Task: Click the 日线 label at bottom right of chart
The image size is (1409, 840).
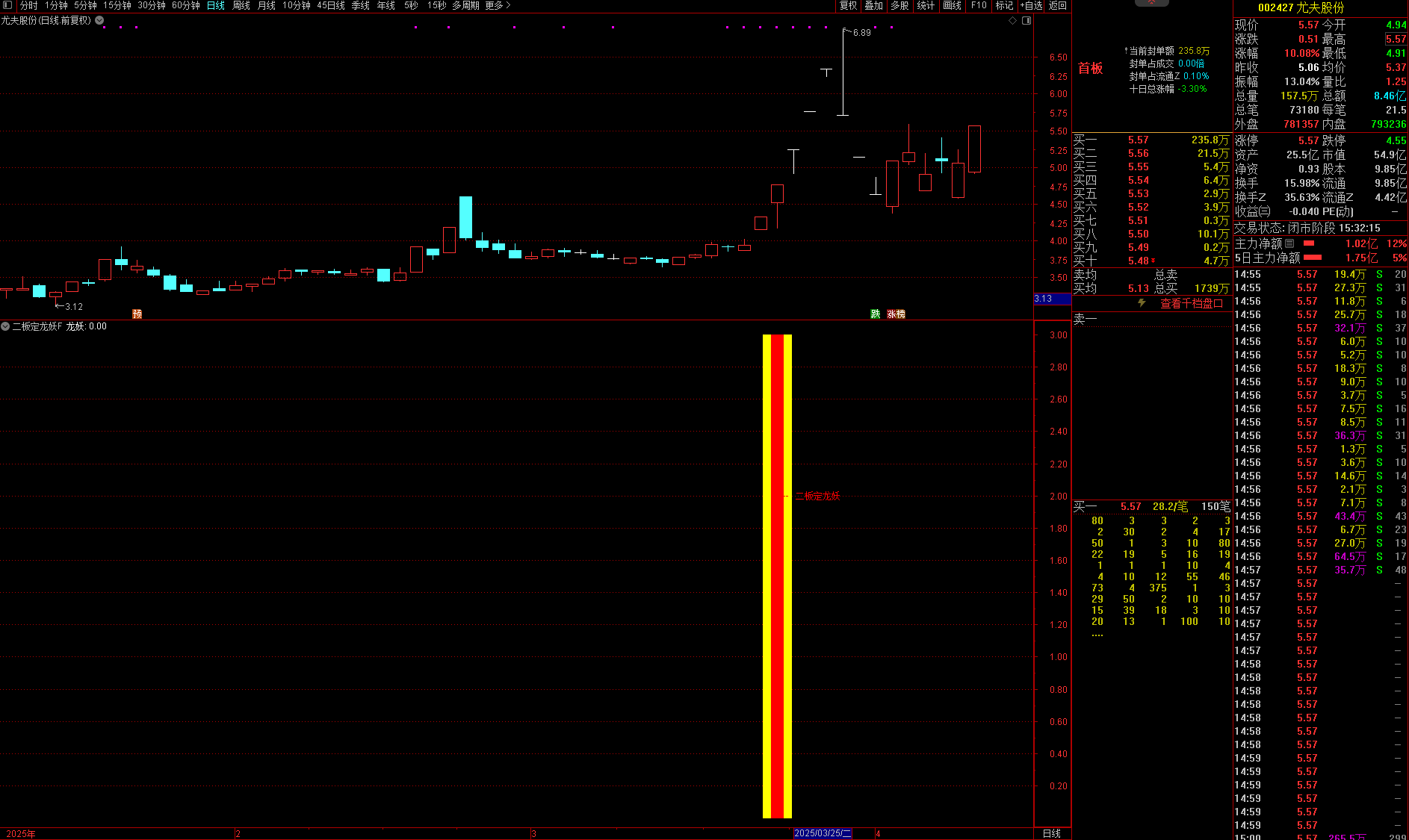Action: click(x=1051, y=833)
